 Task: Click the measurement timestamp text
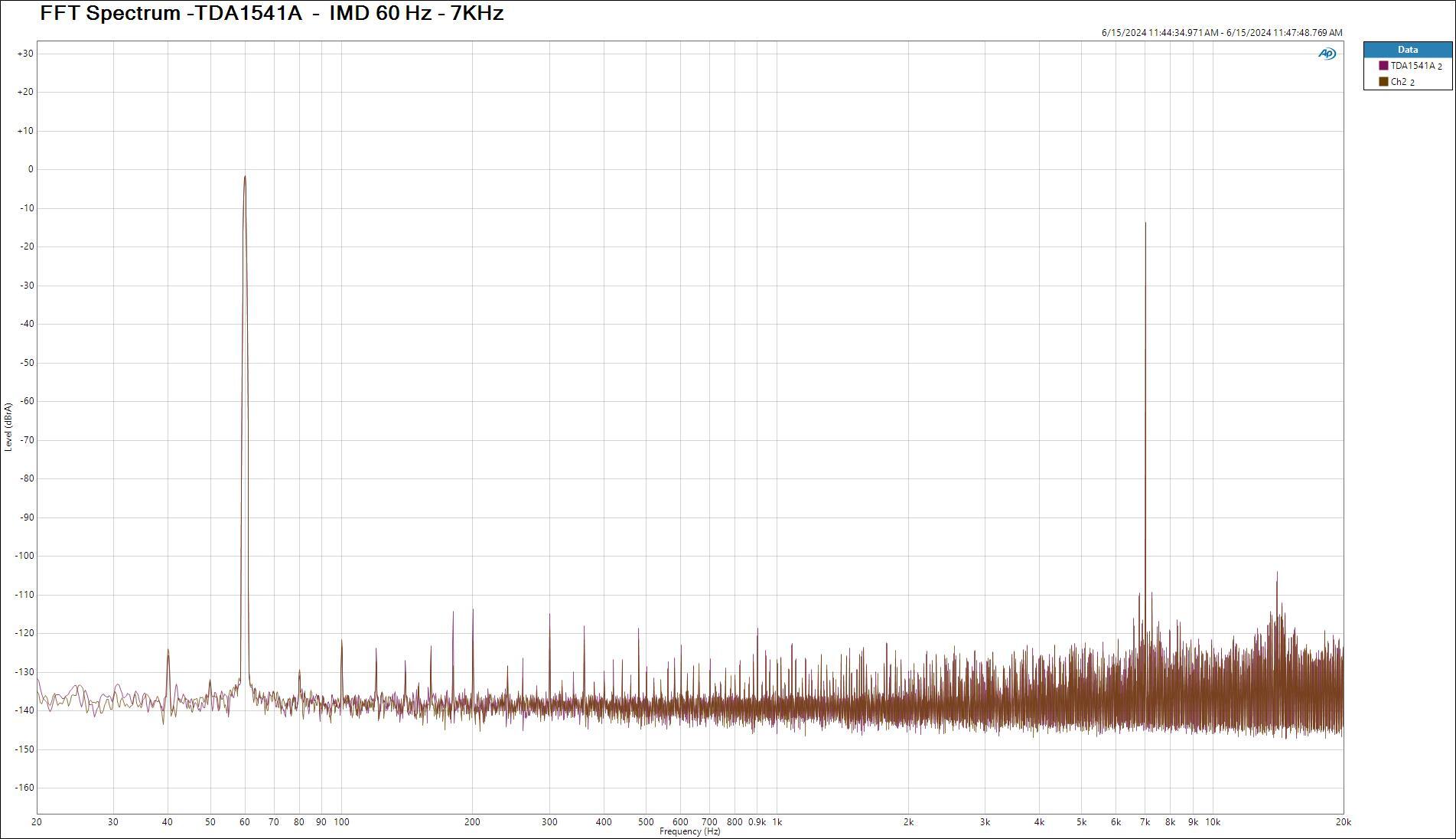coord(1222,33)
